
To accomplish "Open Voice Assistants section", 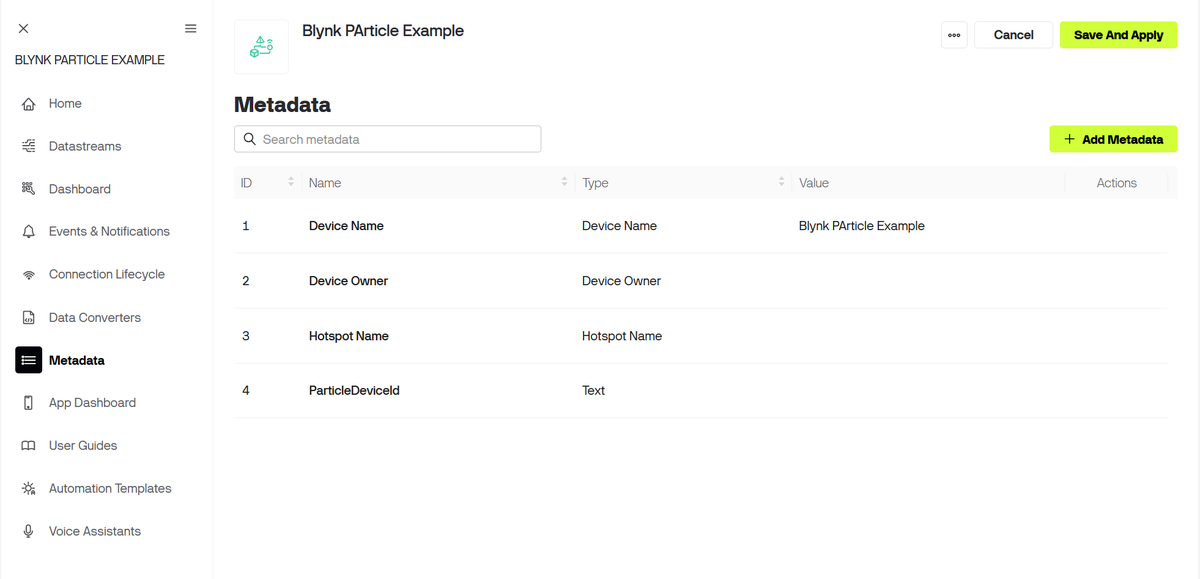I will (95, 531).
